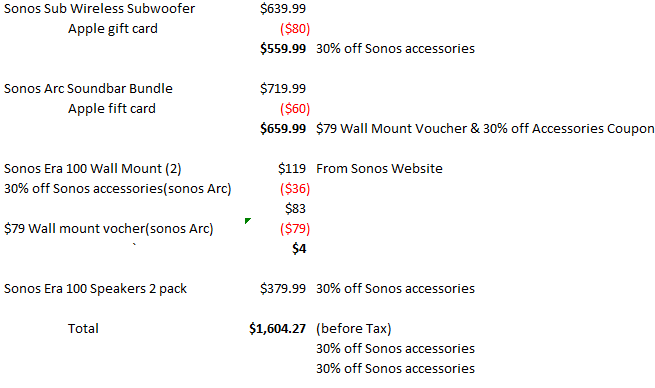Select the Sonos Era 100 Speakers 2 pack cell
The width and height of the screenshot is (655, 388).
(x=95, y=289)
